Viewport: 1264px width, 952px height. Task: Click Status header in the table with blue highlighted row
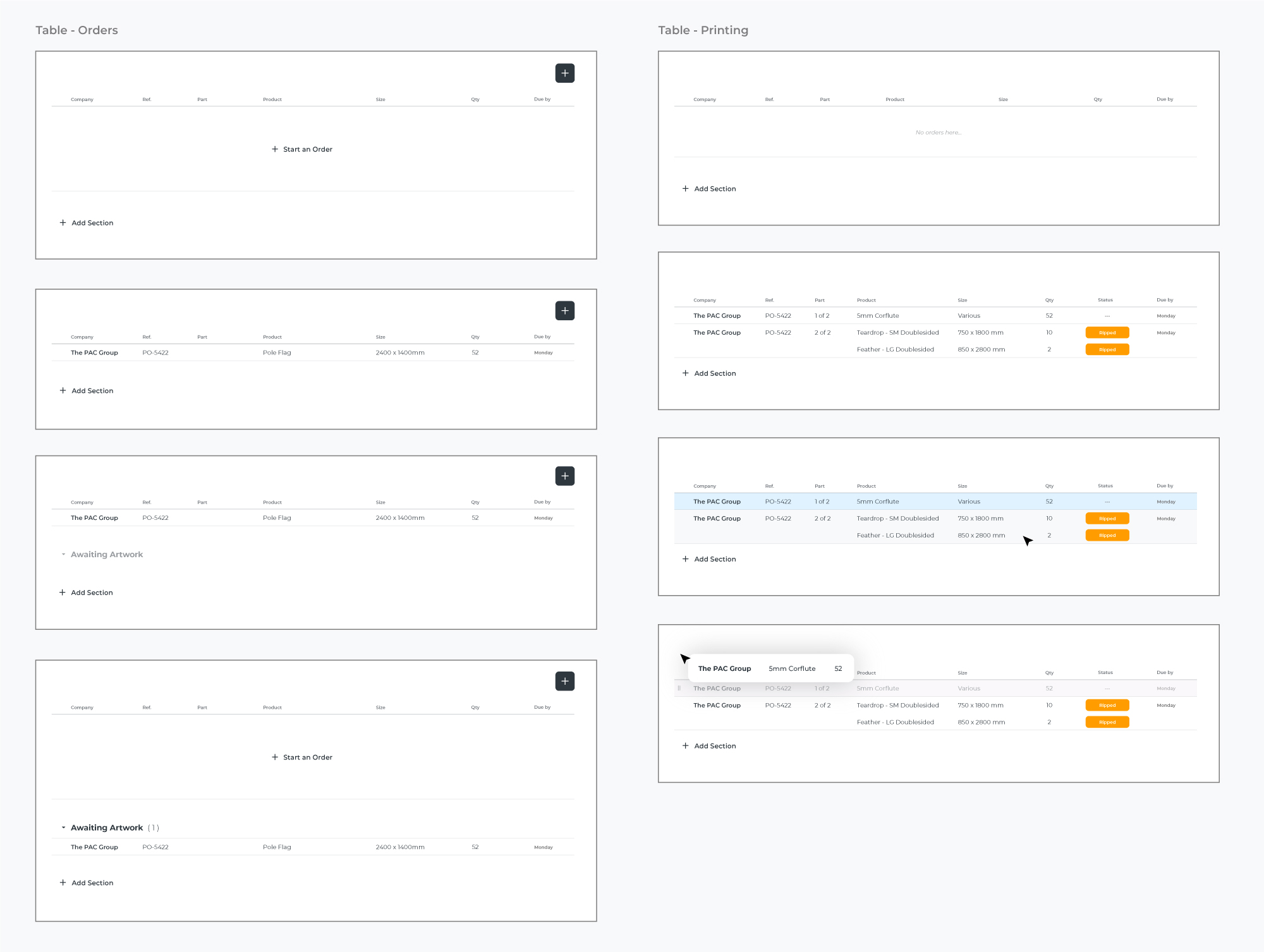[1105, 486]
